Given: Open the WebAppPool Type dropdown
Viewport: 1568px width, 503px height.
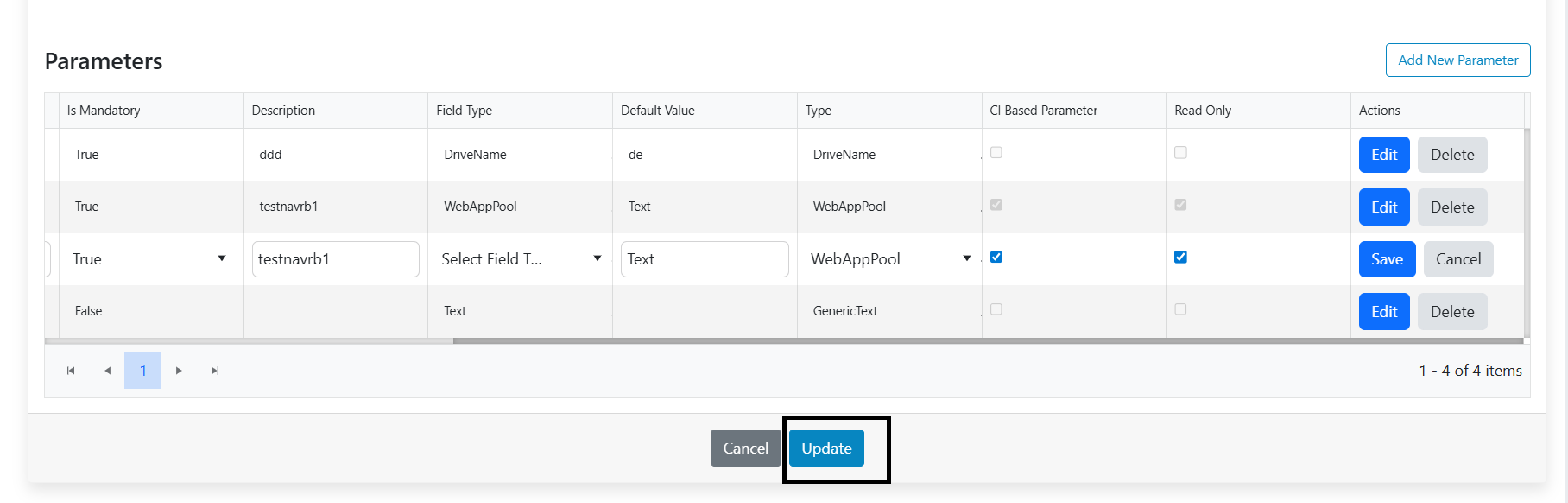Looking at the screenshot, I should click(x=889, y=259).
